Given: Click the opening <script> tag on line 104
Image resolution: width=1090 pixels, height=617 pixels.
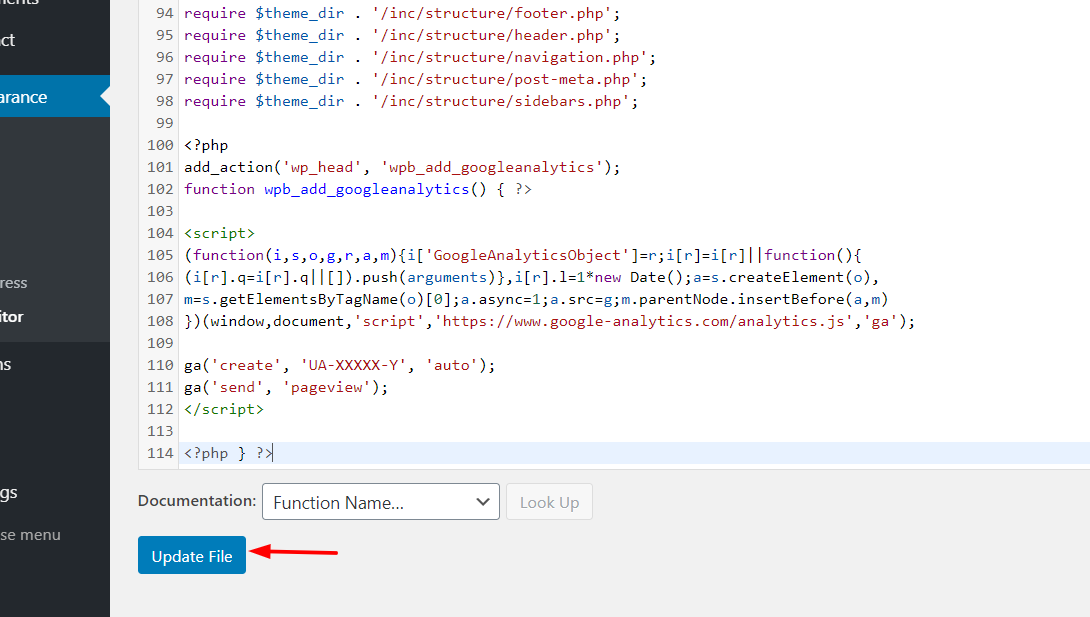Looking at the screenshot, I should 220,233.
